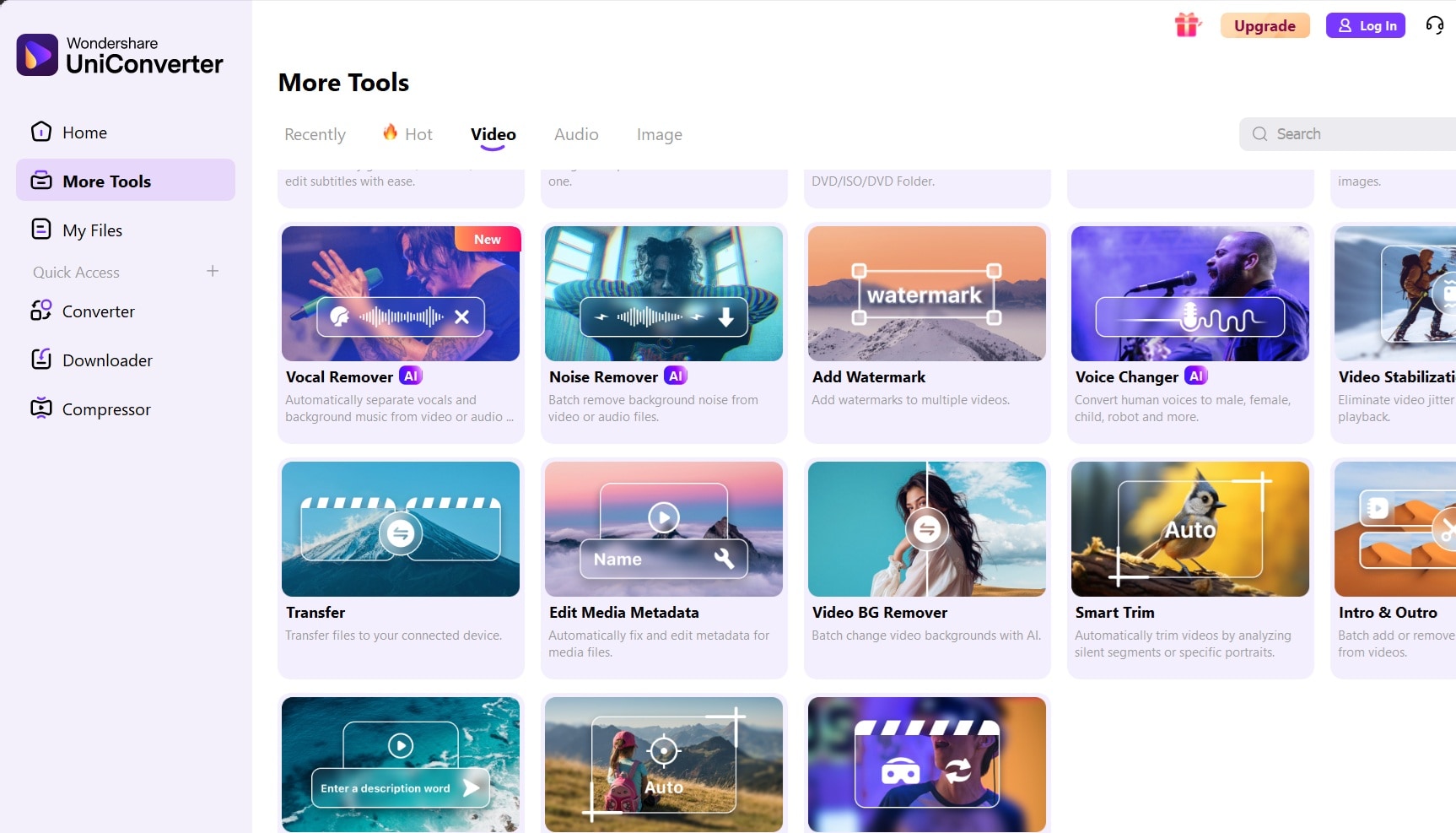Open the Edit Media Metadata thumbnail
The image size is (1456, 833).
(664, 529)
